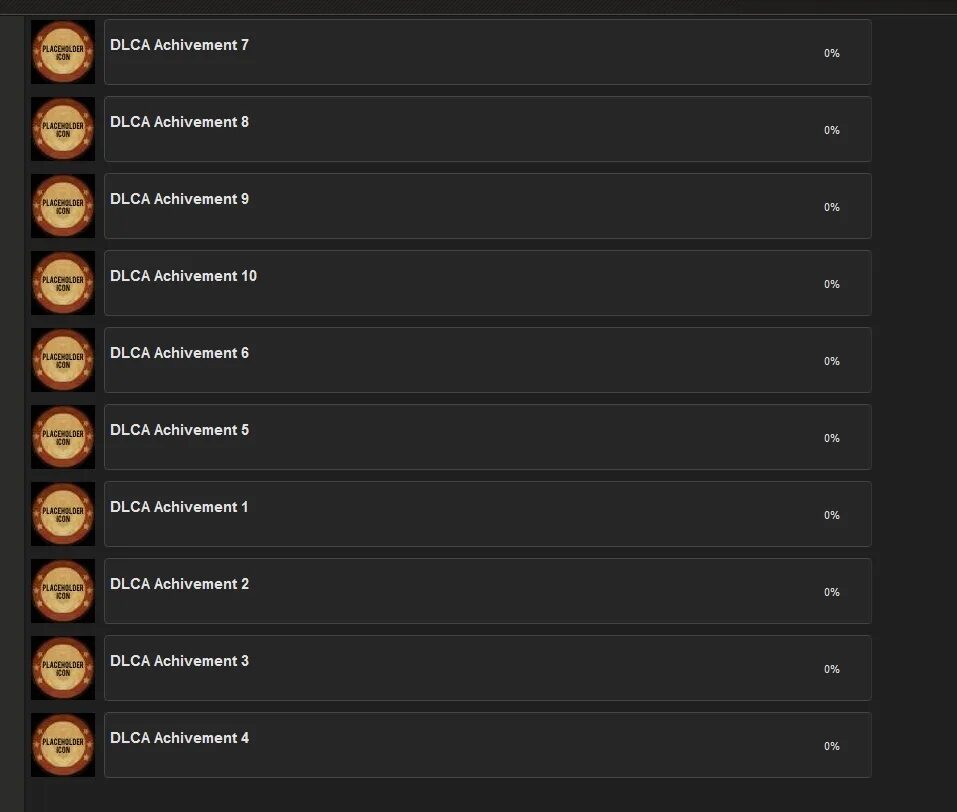Click the placeholder icon for DLCA Achivement 1
957x812 pixels.
coord(63,513)
